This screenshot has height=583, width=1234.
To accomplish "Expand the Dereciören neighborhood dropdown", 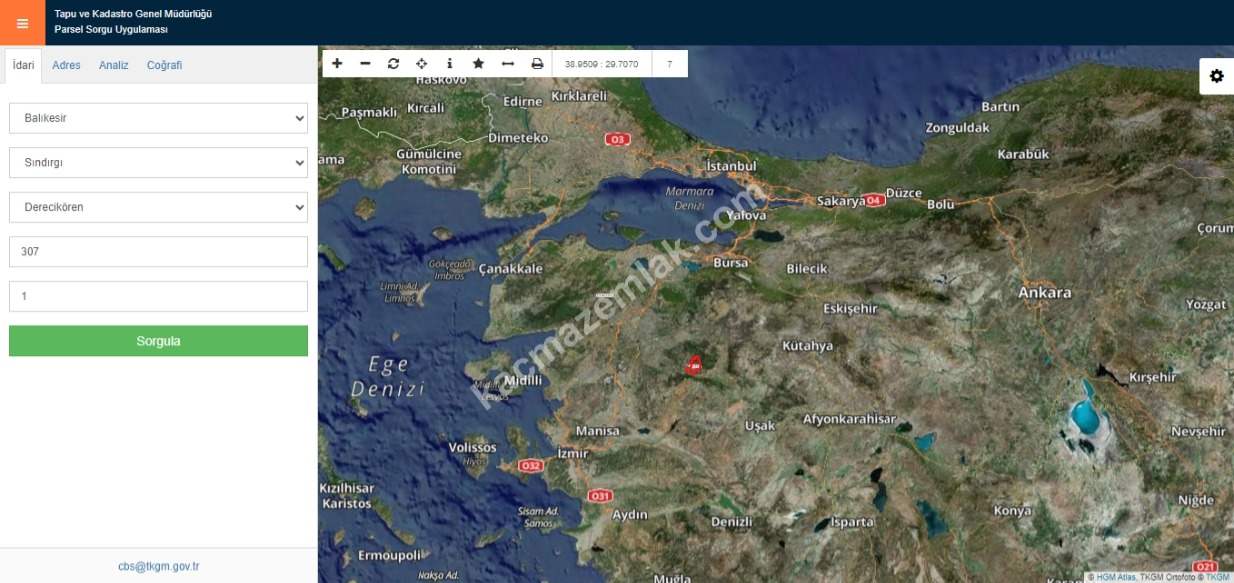I will (x=158, y=207).
